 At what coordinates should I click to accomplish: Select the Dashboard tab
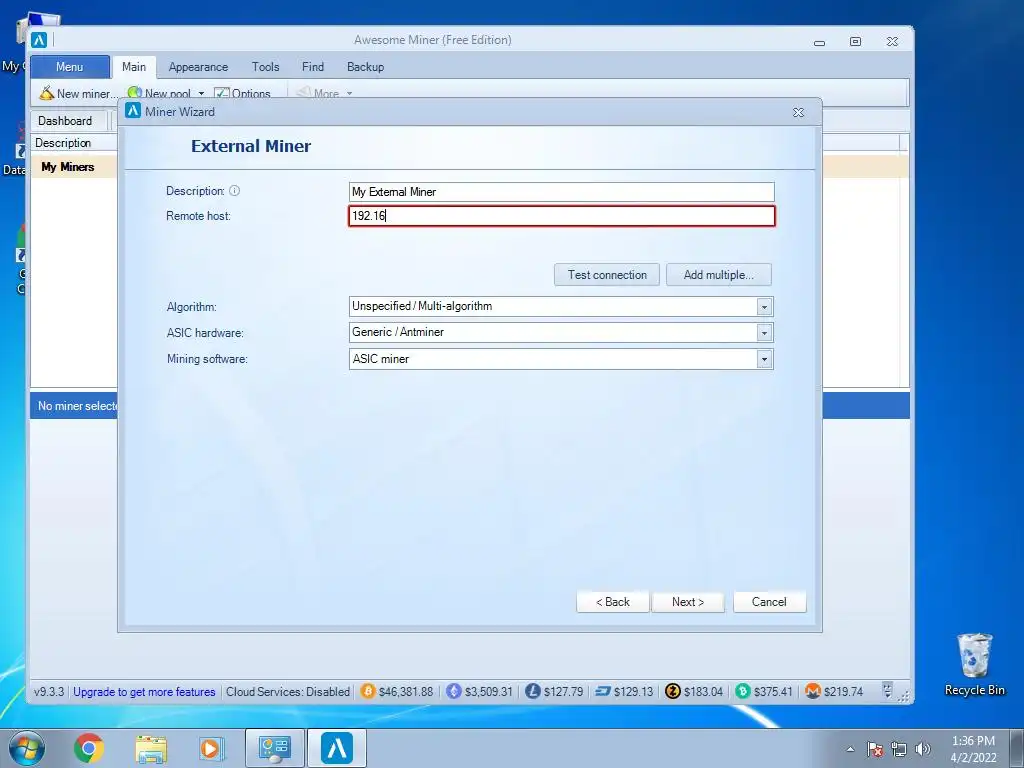65,121
